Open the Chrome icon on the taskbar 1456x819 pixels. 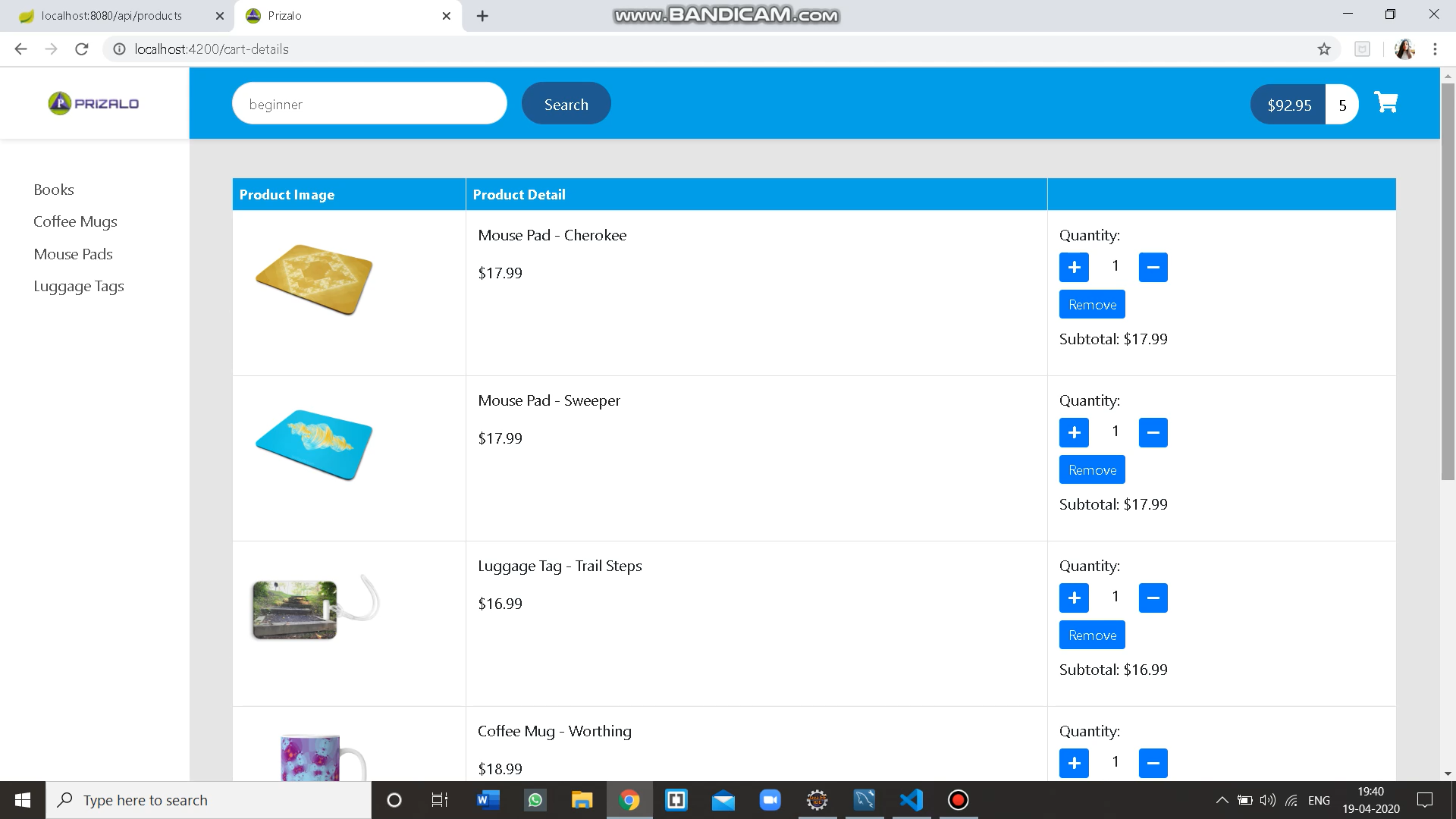pyautogui.click(x=629, y=799)
